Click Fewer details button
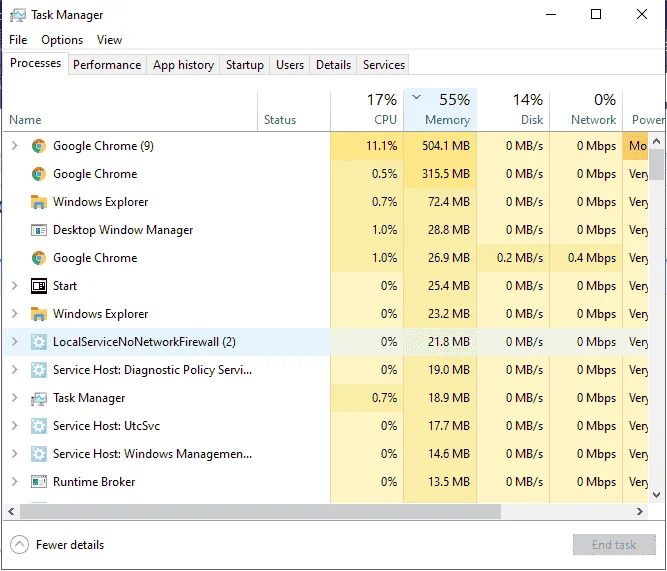This screenshot has width=667, height=571. (57, 545)
